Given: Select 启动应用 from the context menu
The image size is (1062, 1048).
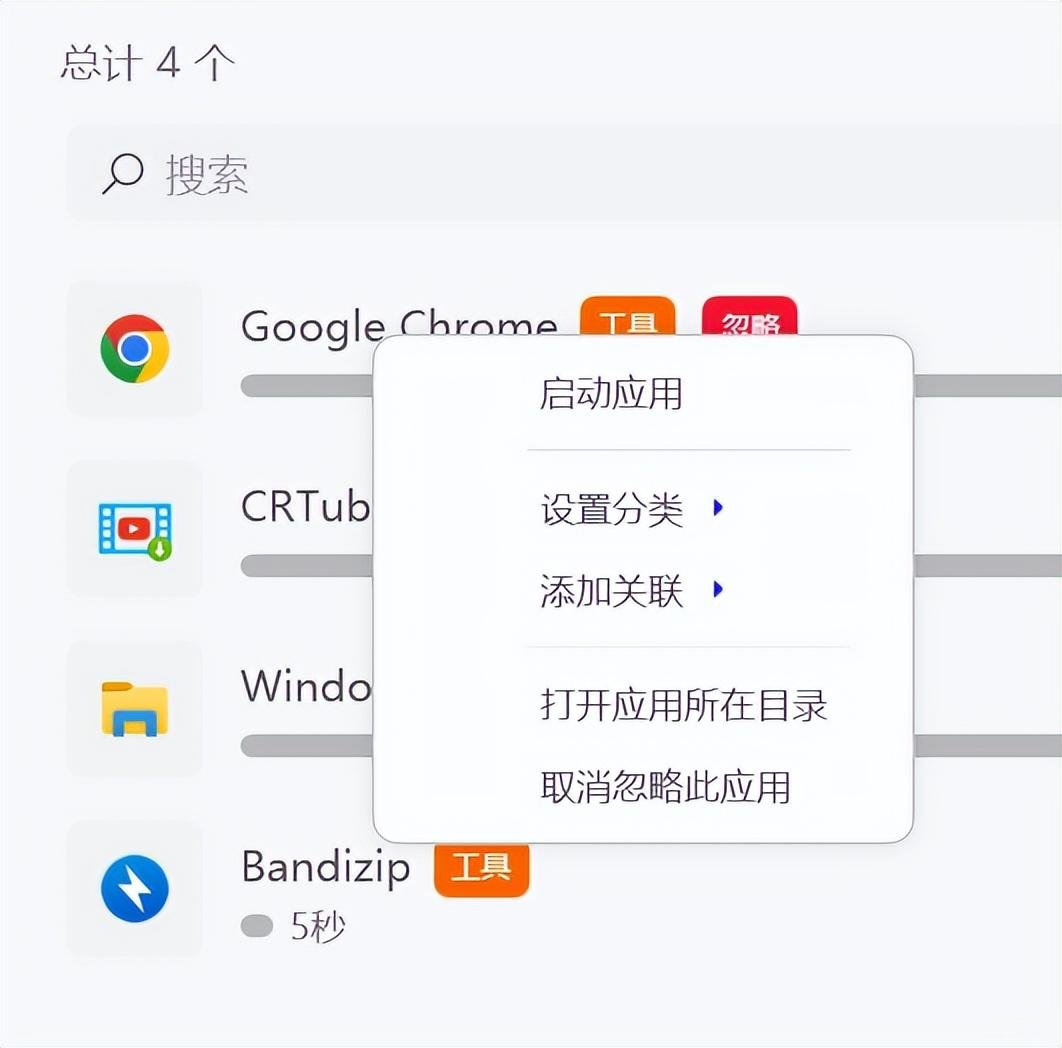Looking at the screenshot, I should [611, 393].
